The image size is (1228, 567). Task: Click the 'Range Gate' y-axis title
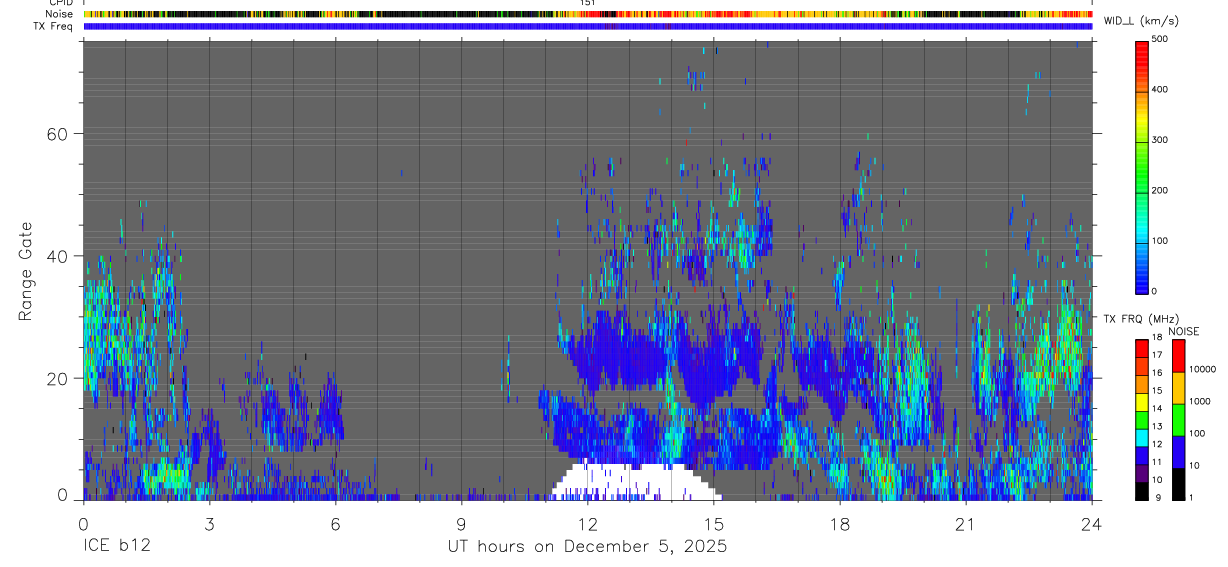click(x=27, y=272)
